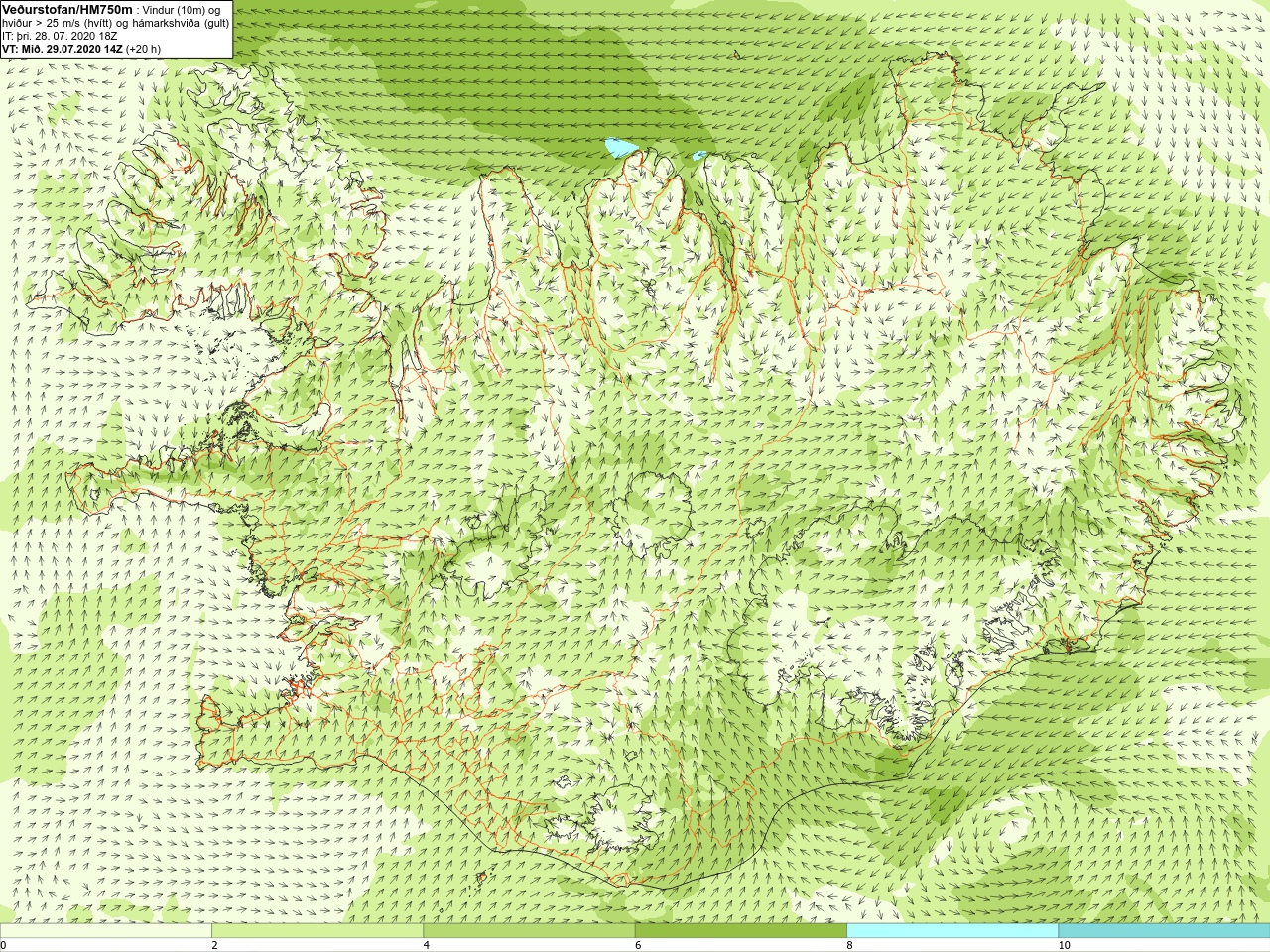Click the light green 2–4 m/s scale segment
Image resolution: width=1270 pixels, height=952 pixels.
pyautogui.click(x=317, y=931)
